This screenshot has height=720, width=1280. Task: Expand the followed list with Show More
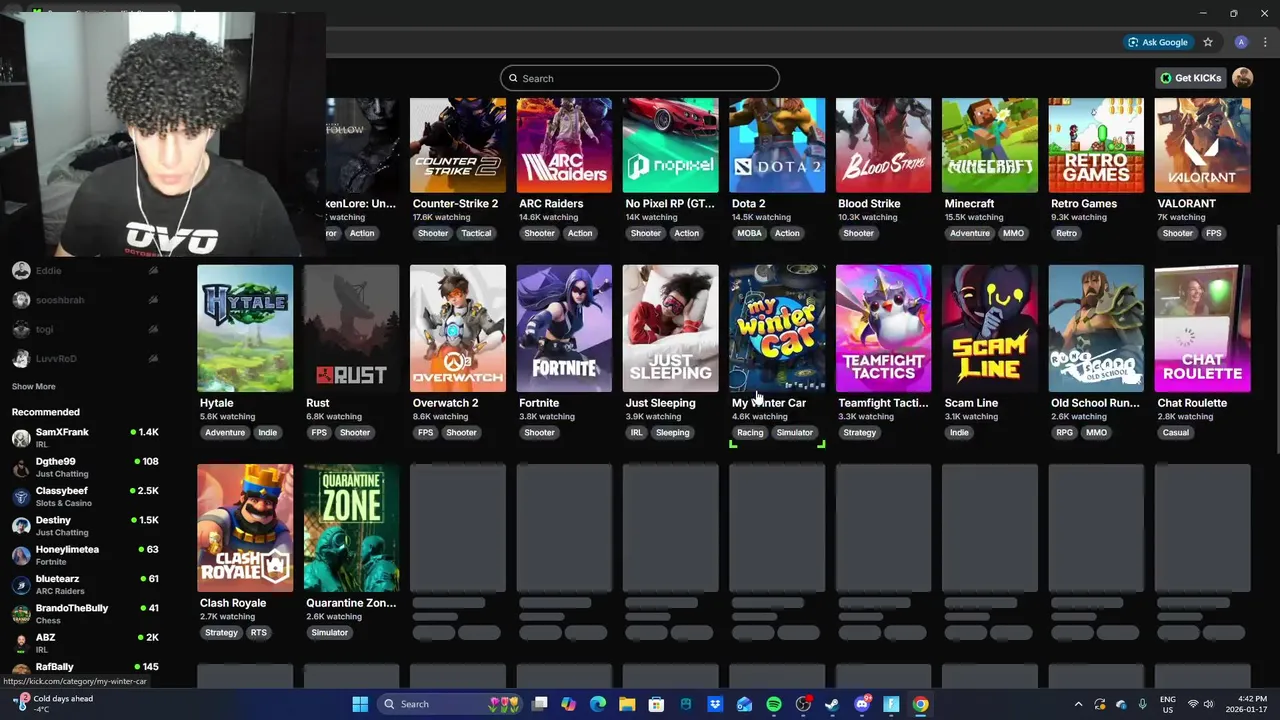[33, 386]
